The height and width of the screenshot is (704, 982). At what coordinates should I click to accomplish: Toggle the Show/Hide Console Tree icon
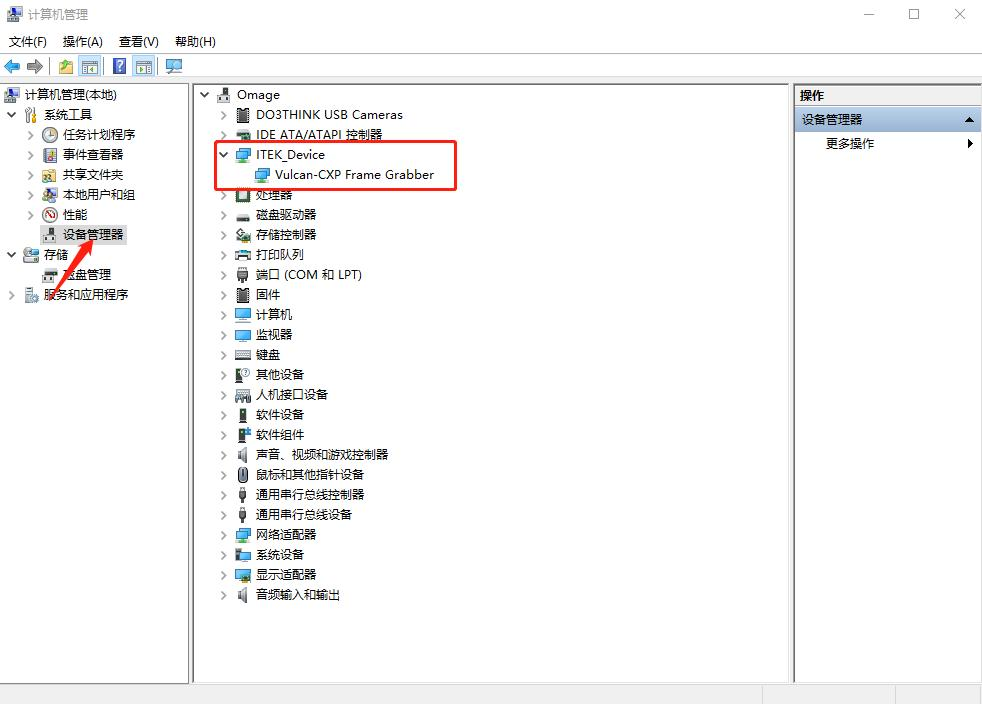[90, 66]
